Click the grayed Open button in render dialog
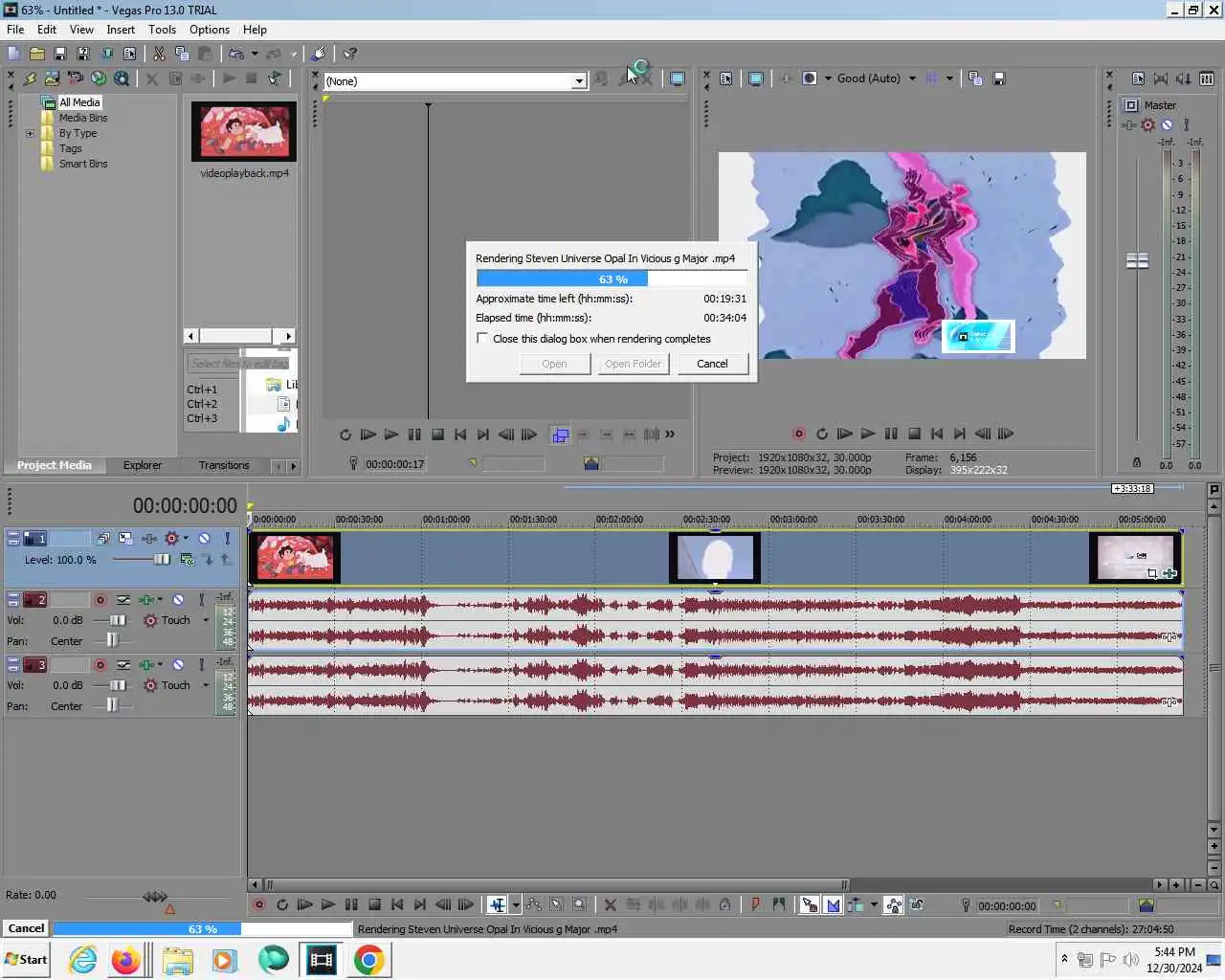This screenshot has height=980, width=1225. (x=554, y=364)
